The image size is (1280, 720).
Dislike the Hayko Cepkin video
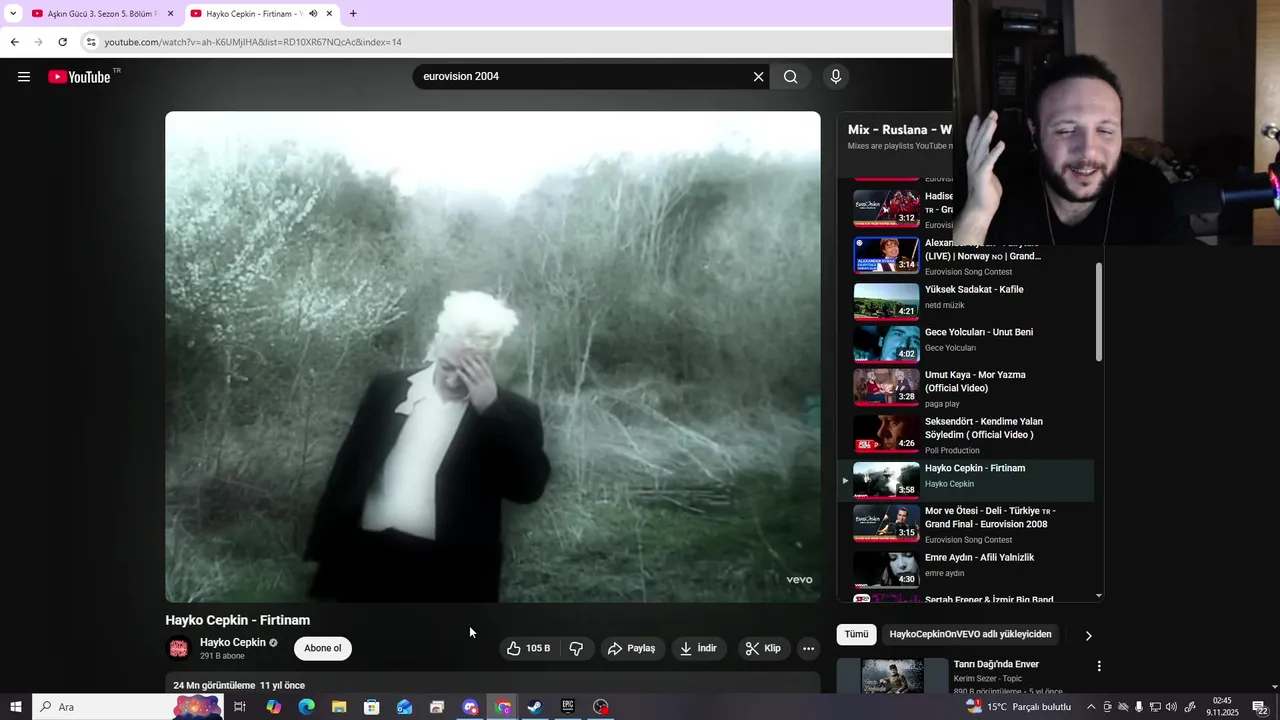coord(577,648)
